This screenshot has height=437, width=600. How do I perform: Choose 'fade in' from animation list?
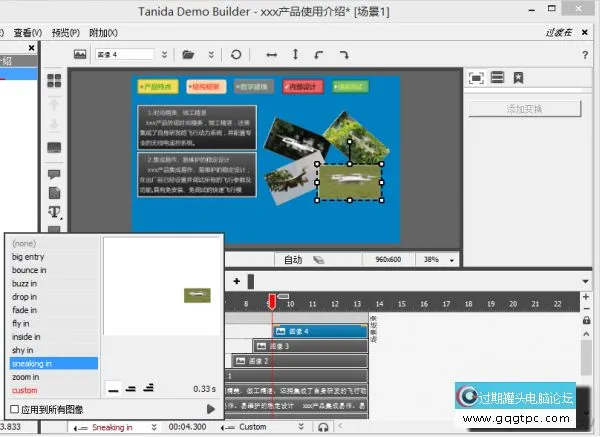pos(27,310)
